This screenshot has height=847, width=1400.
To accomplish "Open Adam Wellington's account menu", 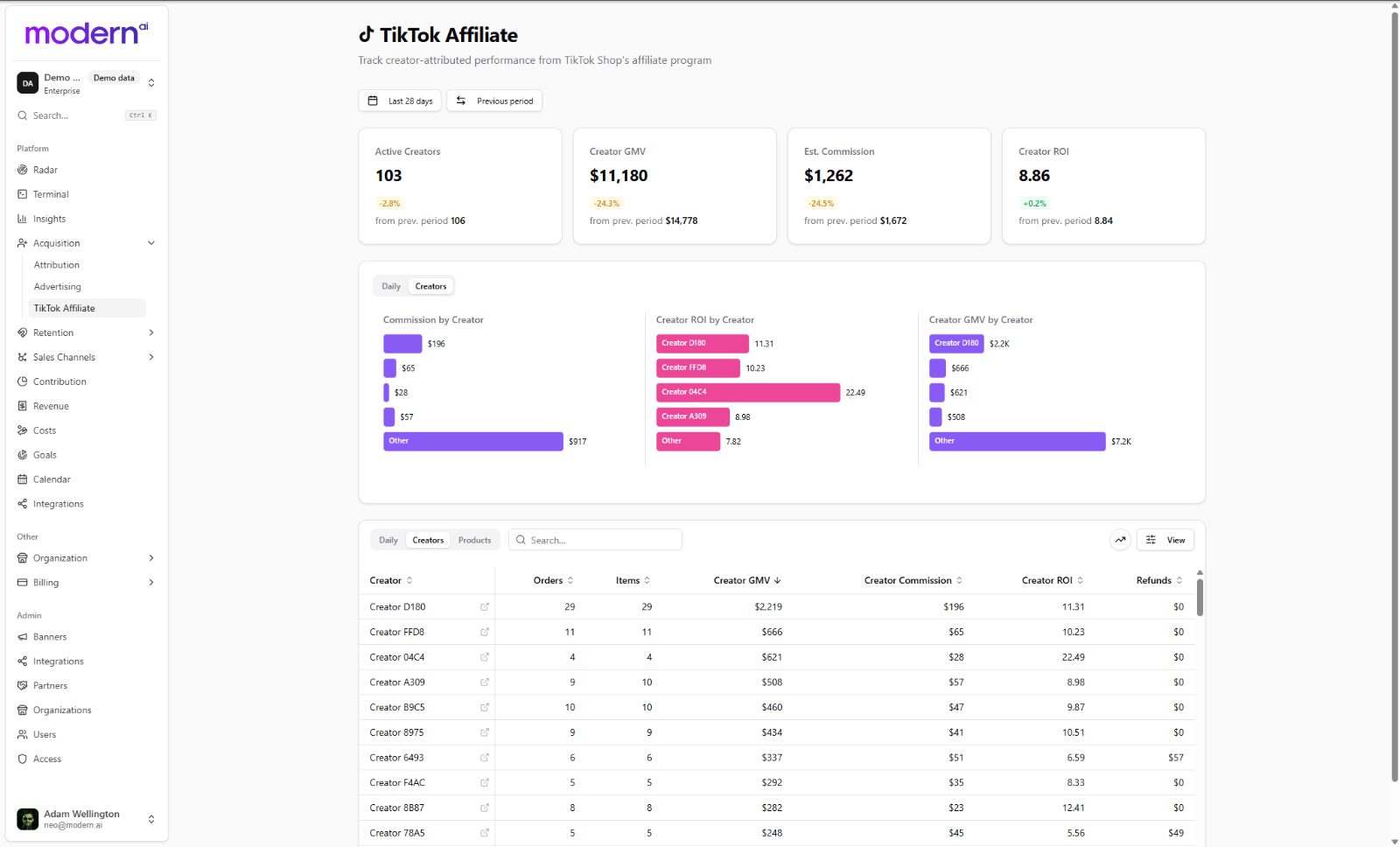I will point(86,819).
